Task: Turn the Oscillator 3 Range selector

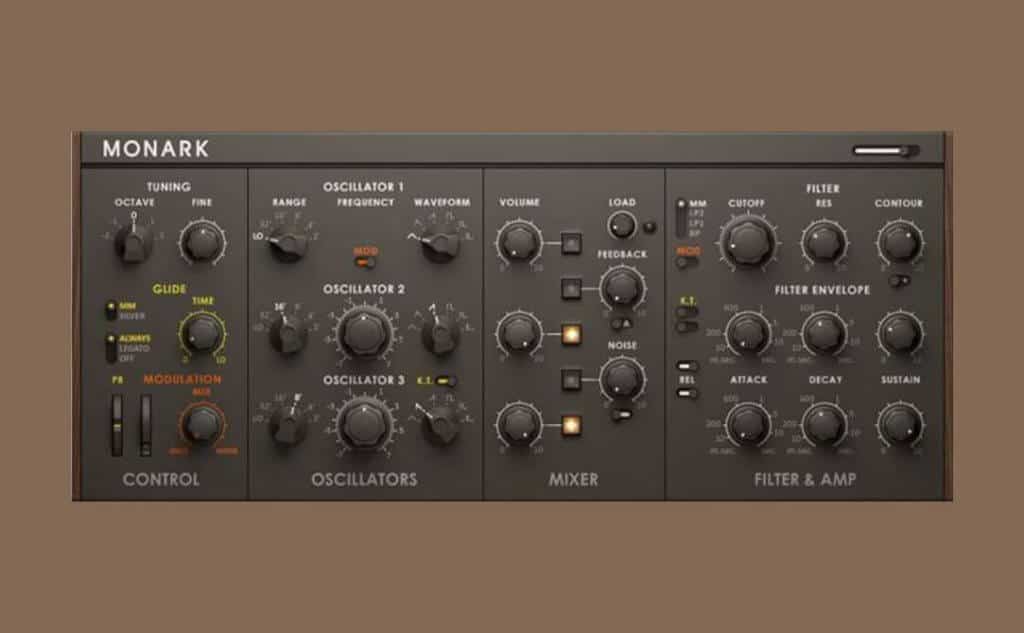Action: (x=288, y=425)
